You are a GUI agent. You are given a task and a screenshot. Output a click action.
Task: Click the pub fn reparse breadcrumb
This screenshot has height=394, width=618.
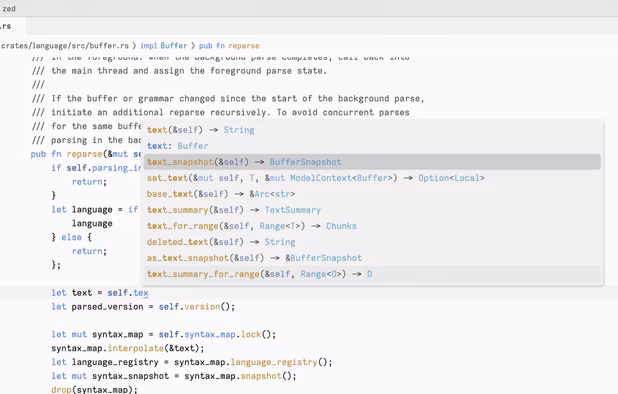tap(229, 46)
